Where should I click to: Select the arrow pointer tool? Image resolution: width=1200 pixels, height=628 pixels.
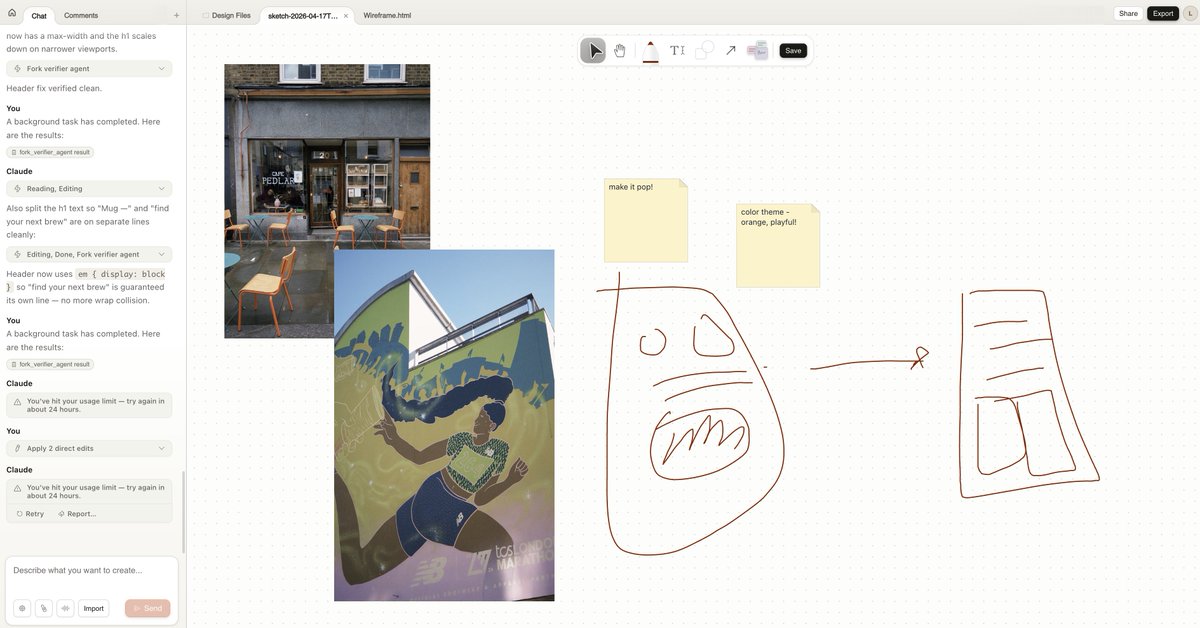point(593,50)
